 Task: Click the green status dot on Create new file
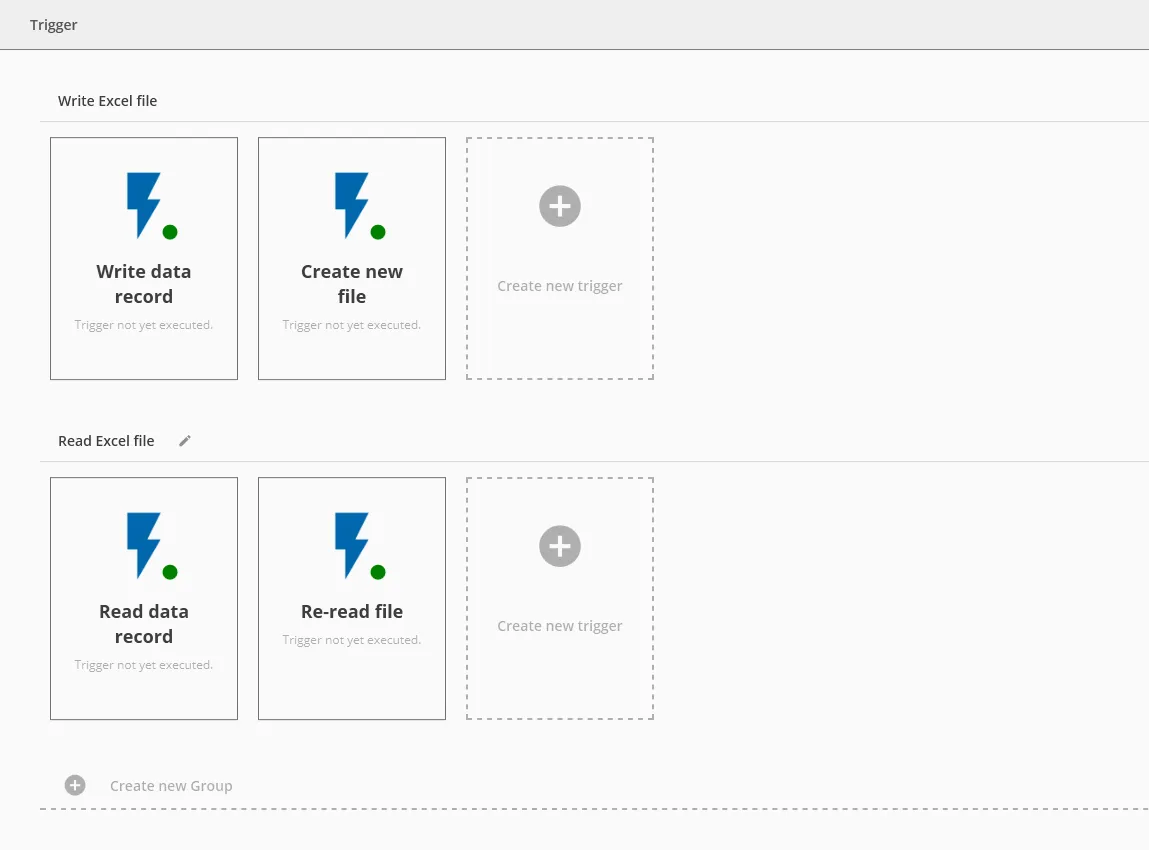coord(378,232)
